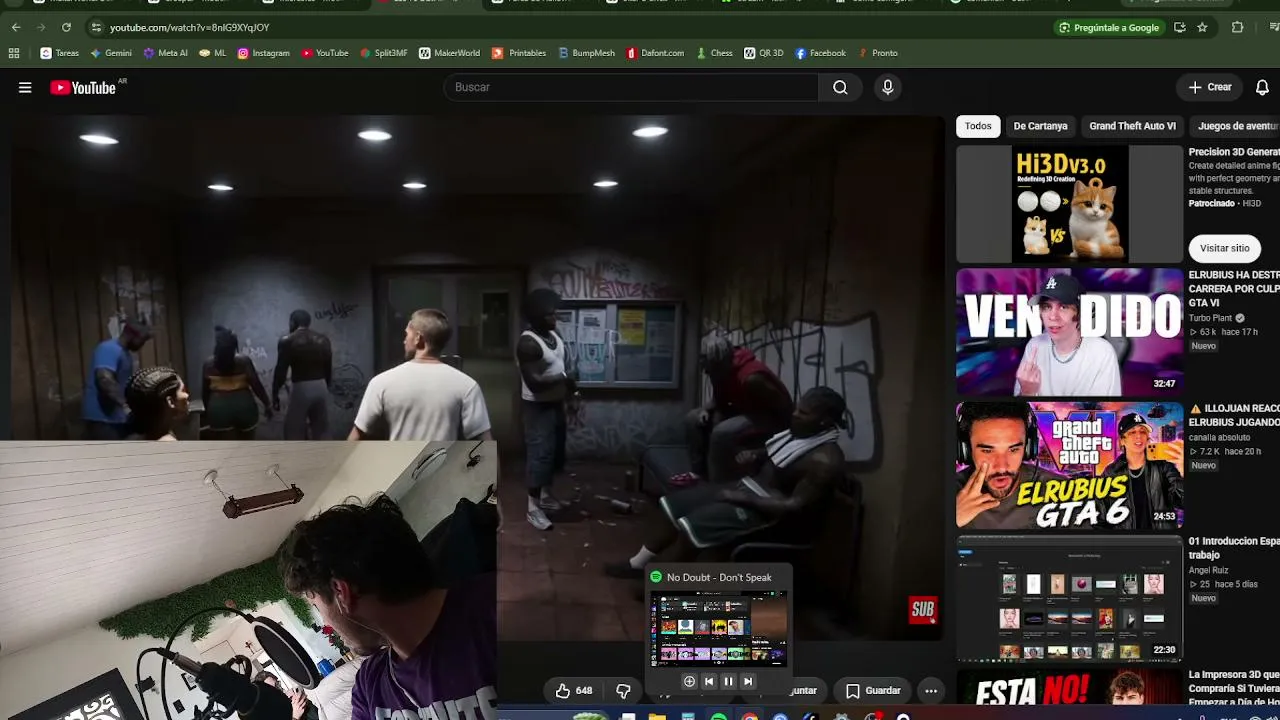Open the QR 3D bookmark
Screen dimensions: 1280x720
764,53
